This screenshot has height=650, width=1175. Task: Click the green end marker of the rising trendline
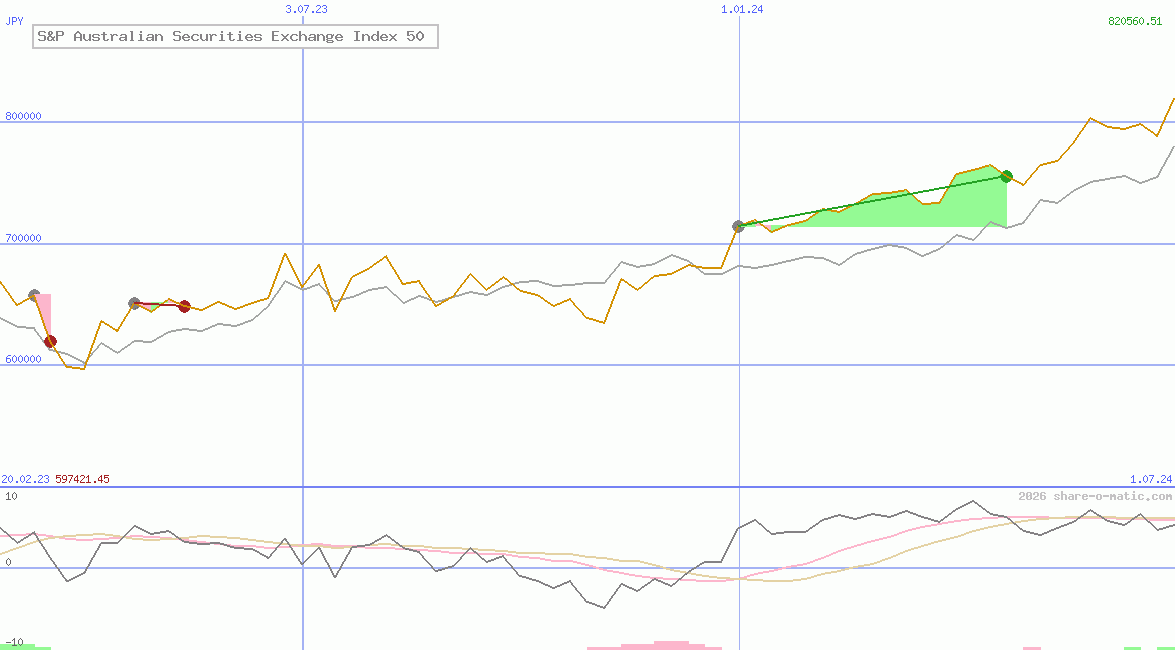click(x=1006, y=176)
